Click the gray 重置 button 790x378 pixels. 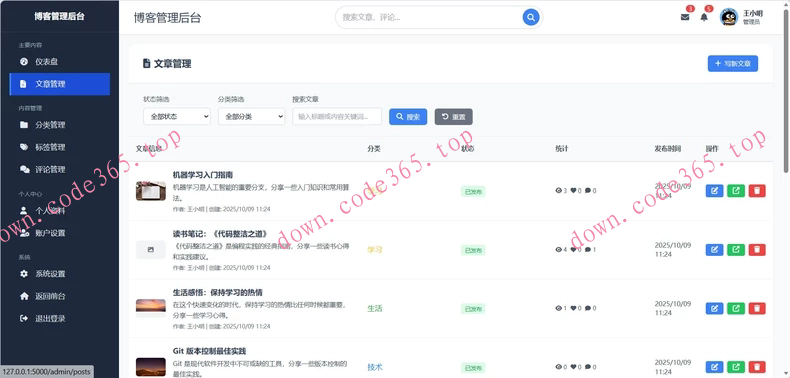(453, 116)
